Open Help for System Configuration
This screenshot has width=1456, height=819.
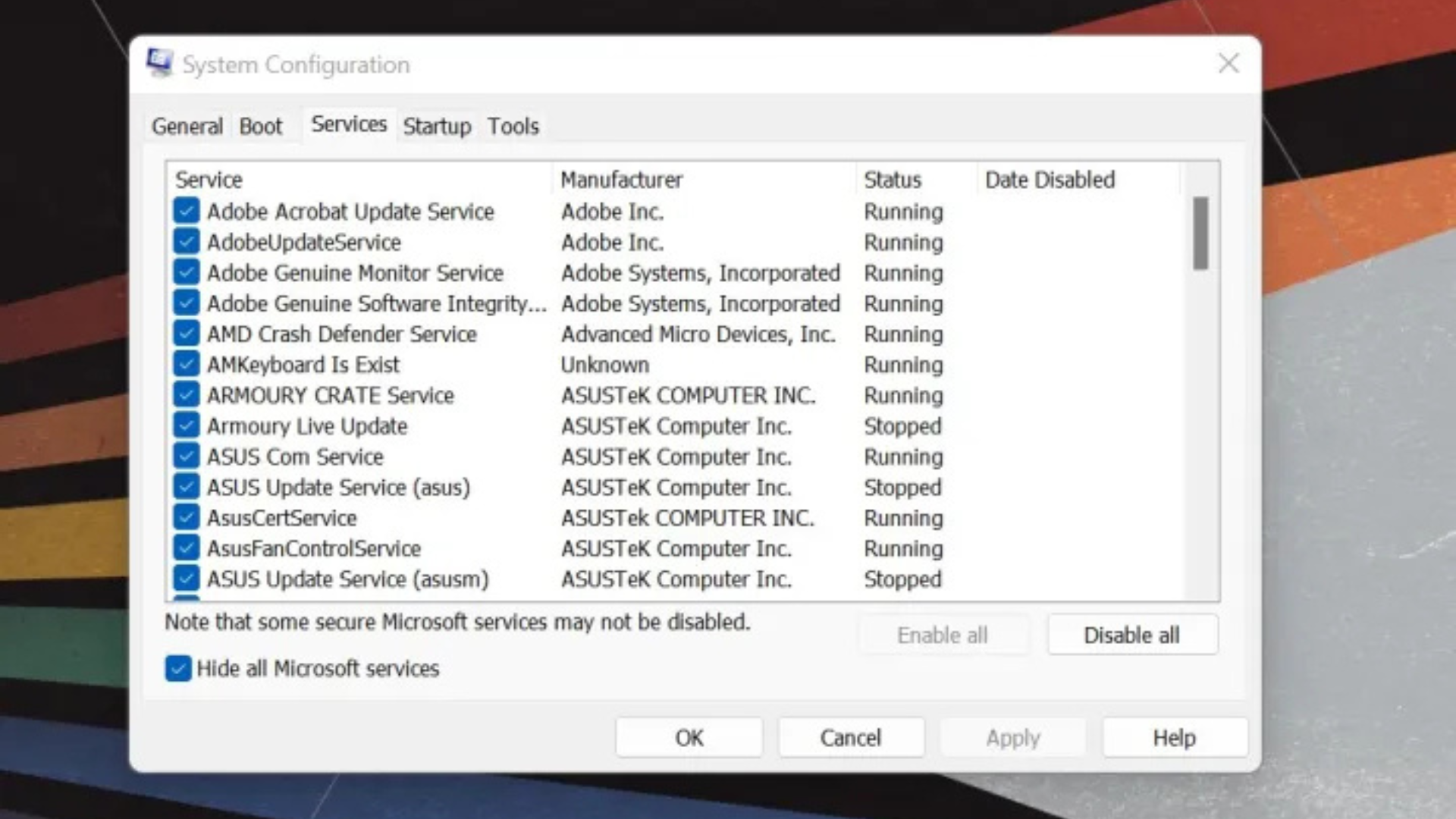[1175, 736]
